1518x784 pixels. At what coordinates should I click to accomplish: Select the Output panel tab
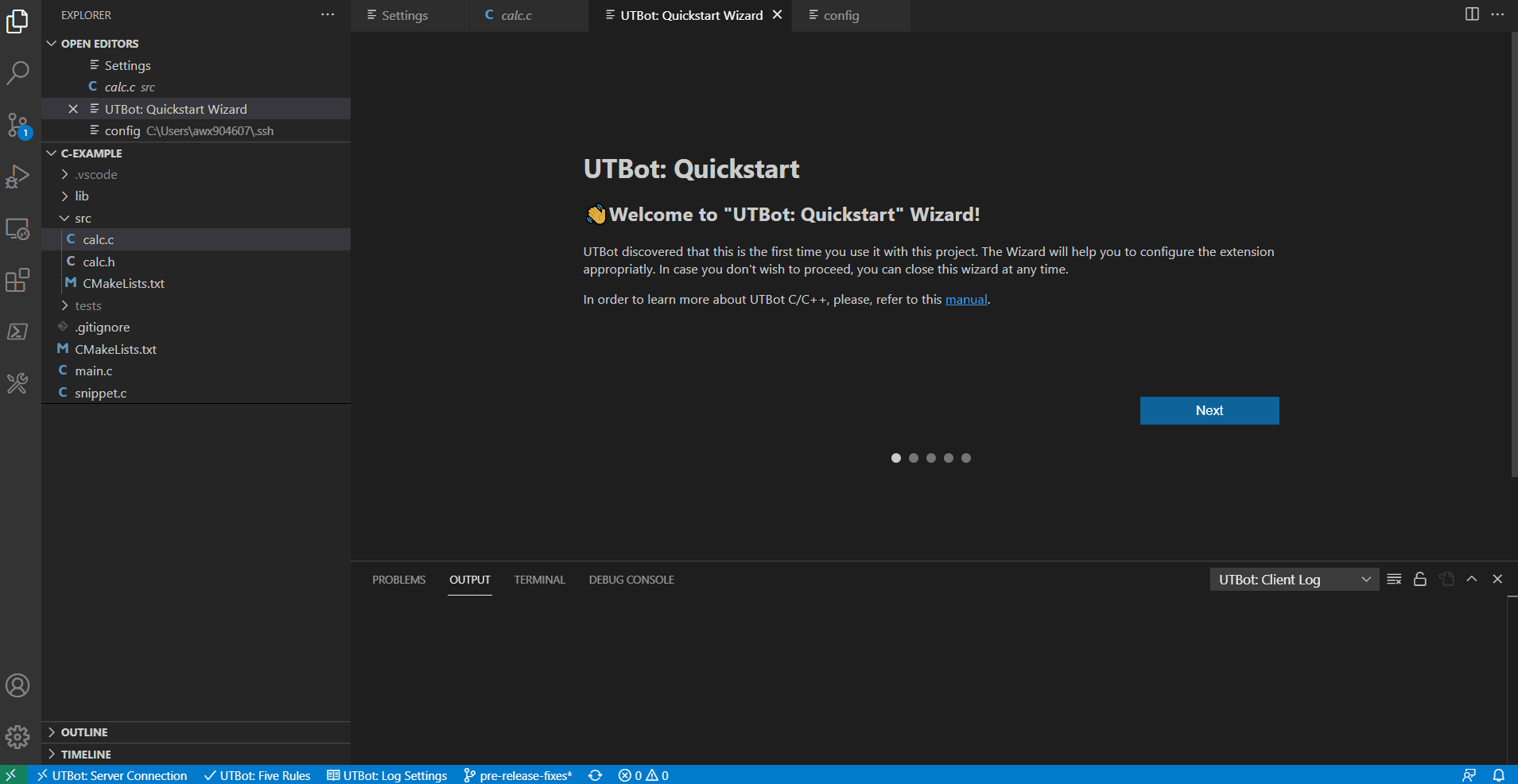[x=469, y=580]
